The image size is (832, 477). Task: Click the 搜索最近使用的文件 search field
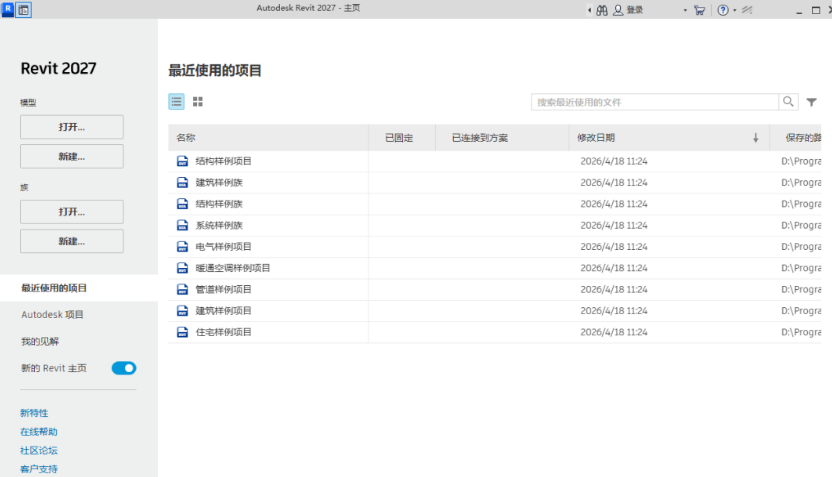click(654, 102)
